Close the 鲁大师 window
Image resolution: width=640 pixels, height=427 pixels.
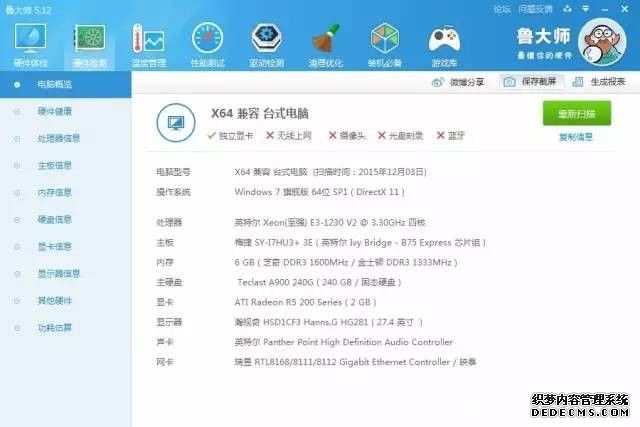(624, 9)
